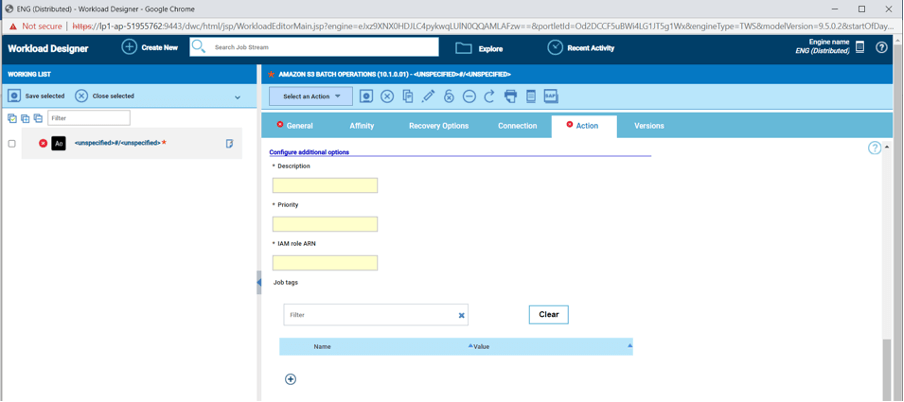Click the pencil Edit icon in the toolbar
This screenshot has width=904, height=402.
428,96
